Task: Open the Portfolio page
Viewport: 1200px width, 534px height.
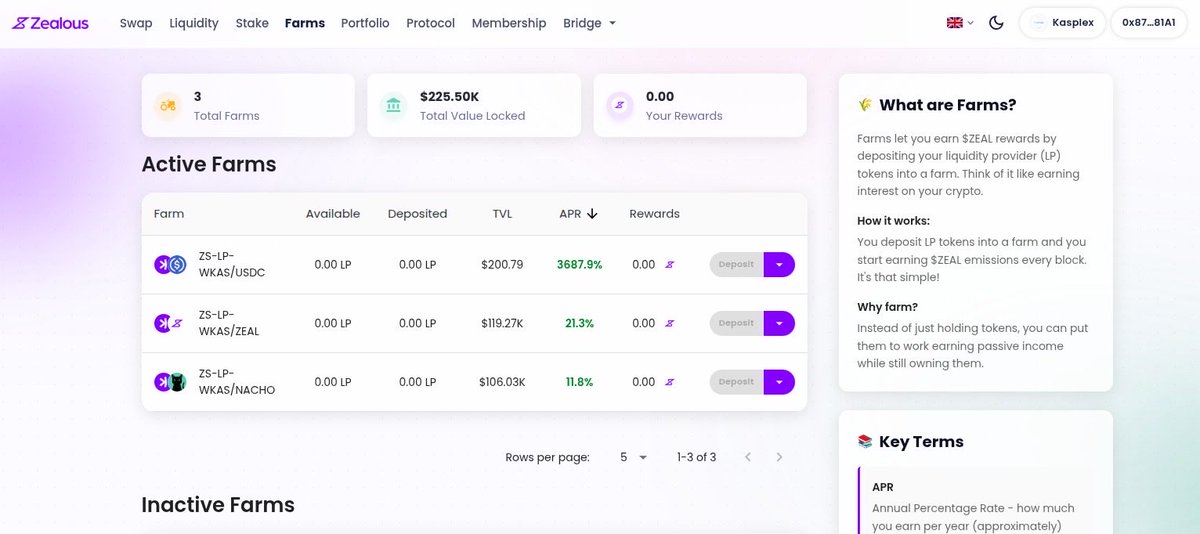Action: click(365, 23)
